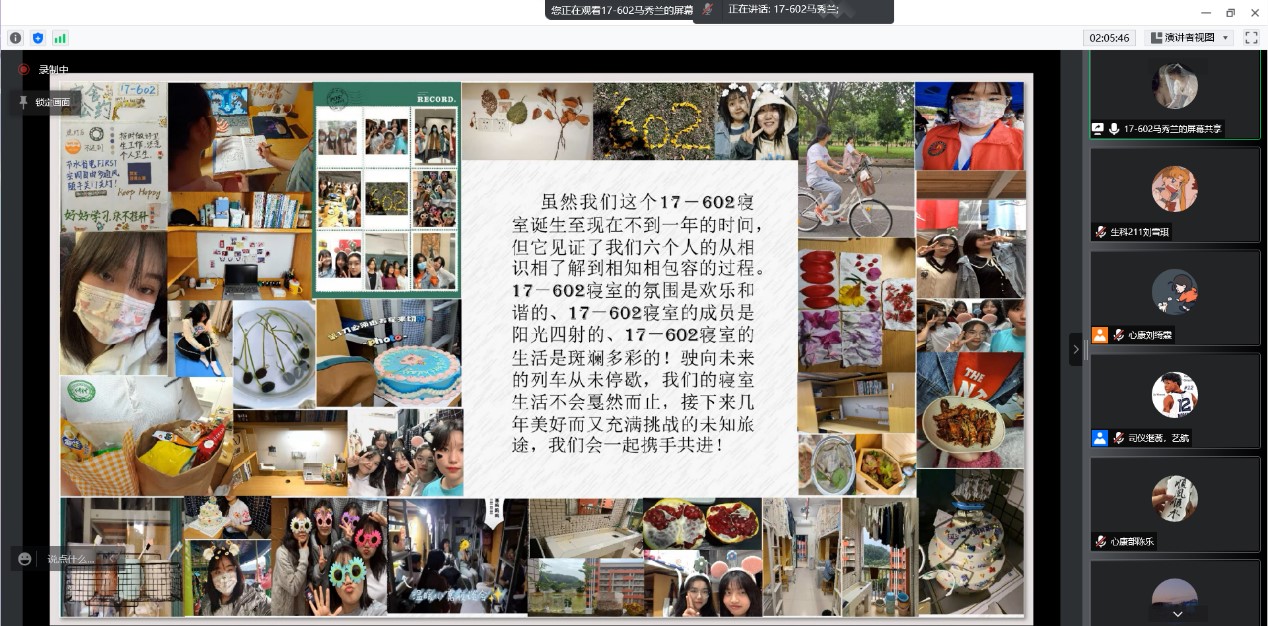Click the muted mic icon for 心康部陈乐
1268x626 pixels.
click(1101, 541)
